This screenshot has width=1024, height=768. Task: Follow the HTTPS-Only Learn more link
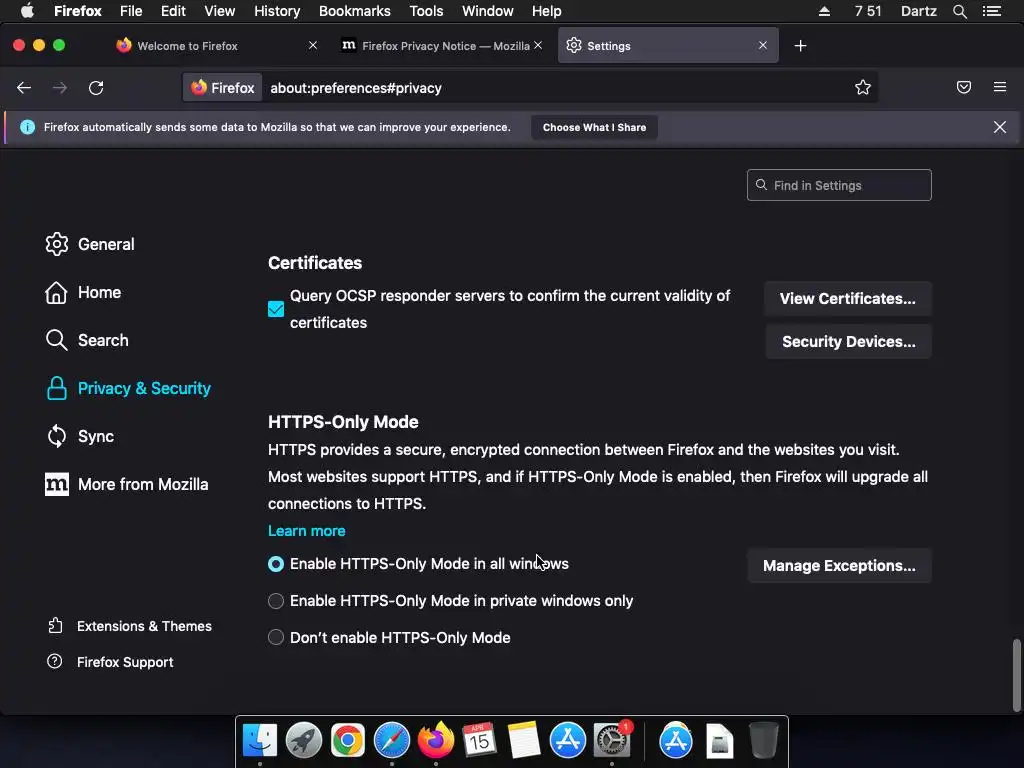[306, 531]
